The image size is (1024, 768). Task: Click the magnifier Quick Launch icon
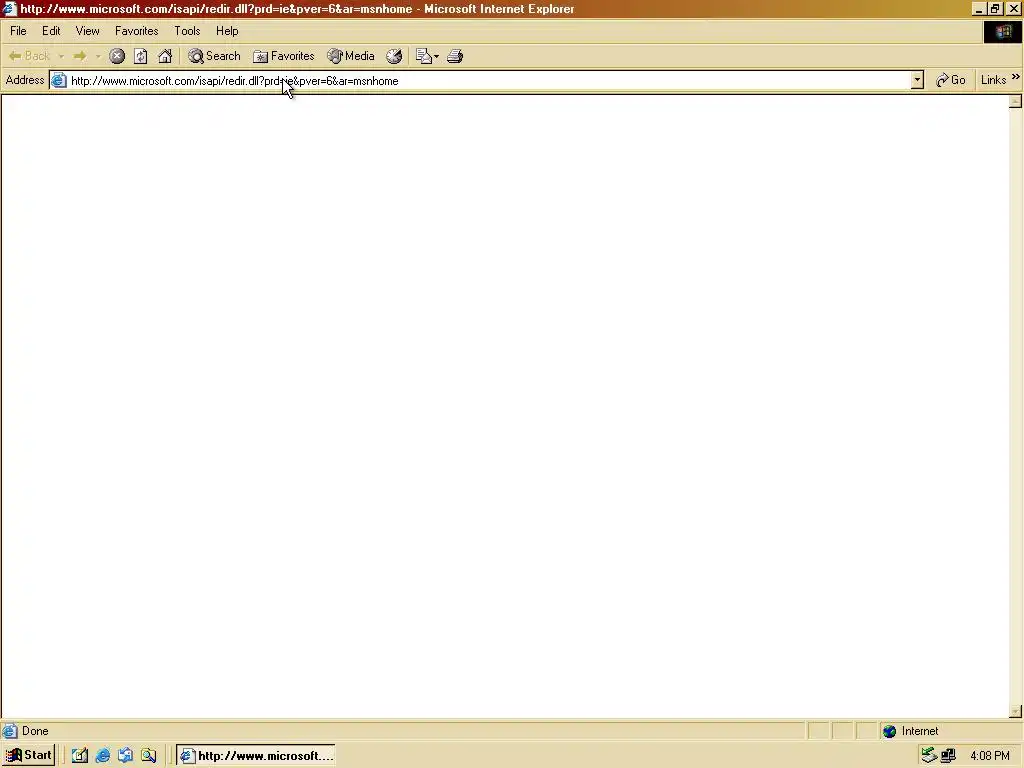coord(149,756)
